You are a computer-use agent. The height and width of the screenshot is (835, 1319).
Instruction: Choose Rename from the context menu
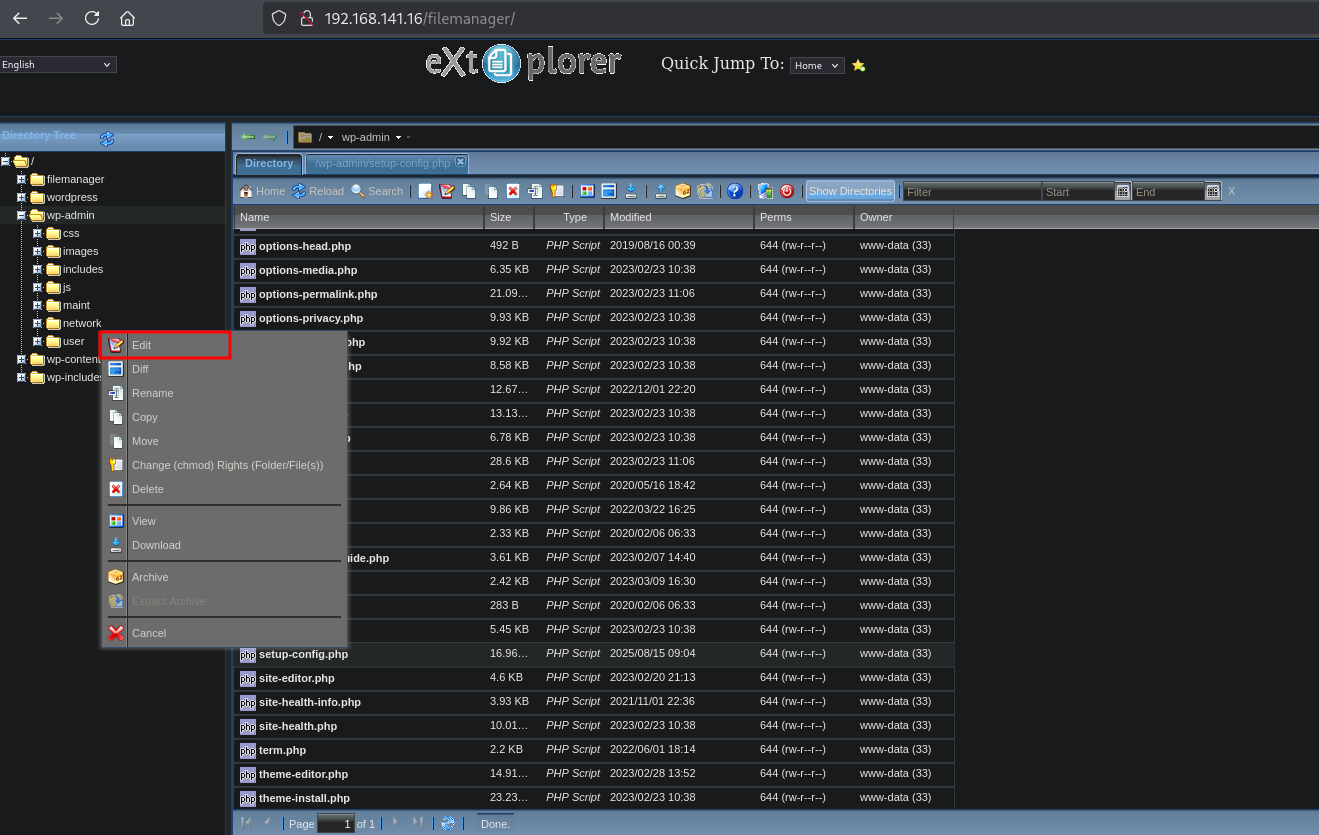[x=152, y=393]
